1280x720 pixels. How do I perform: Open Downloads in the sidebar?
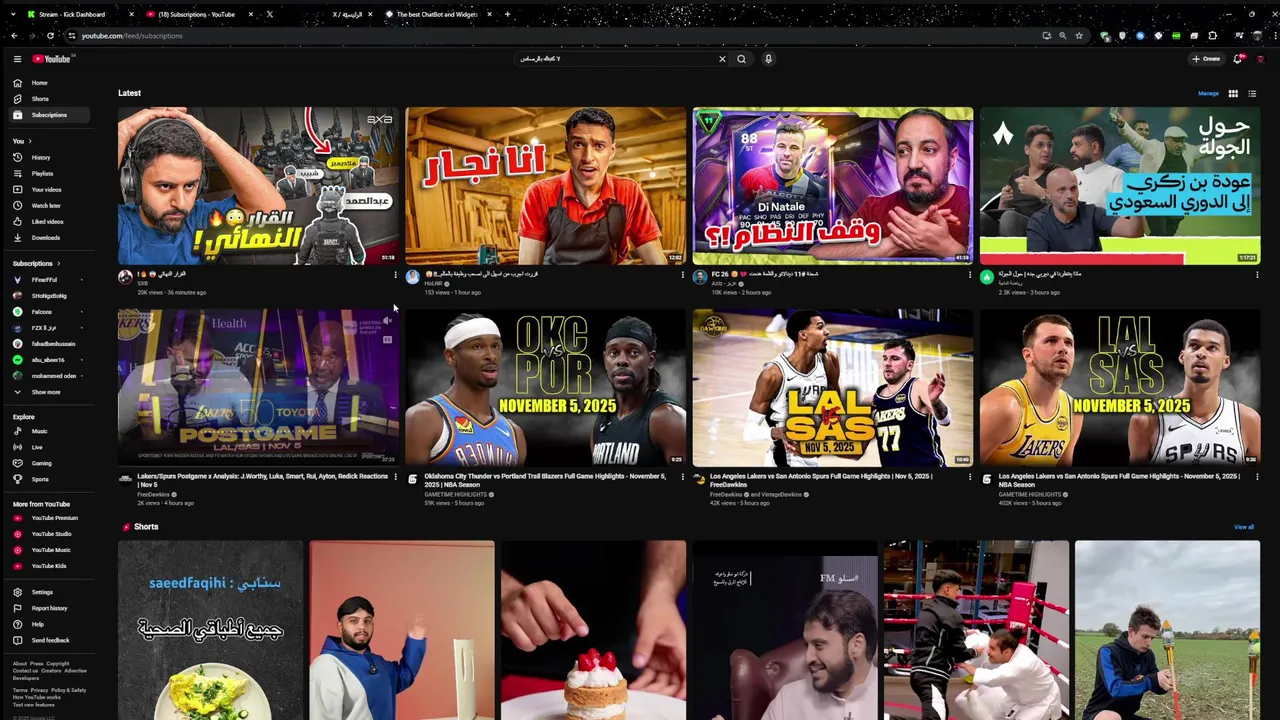(x=50, y=237)
